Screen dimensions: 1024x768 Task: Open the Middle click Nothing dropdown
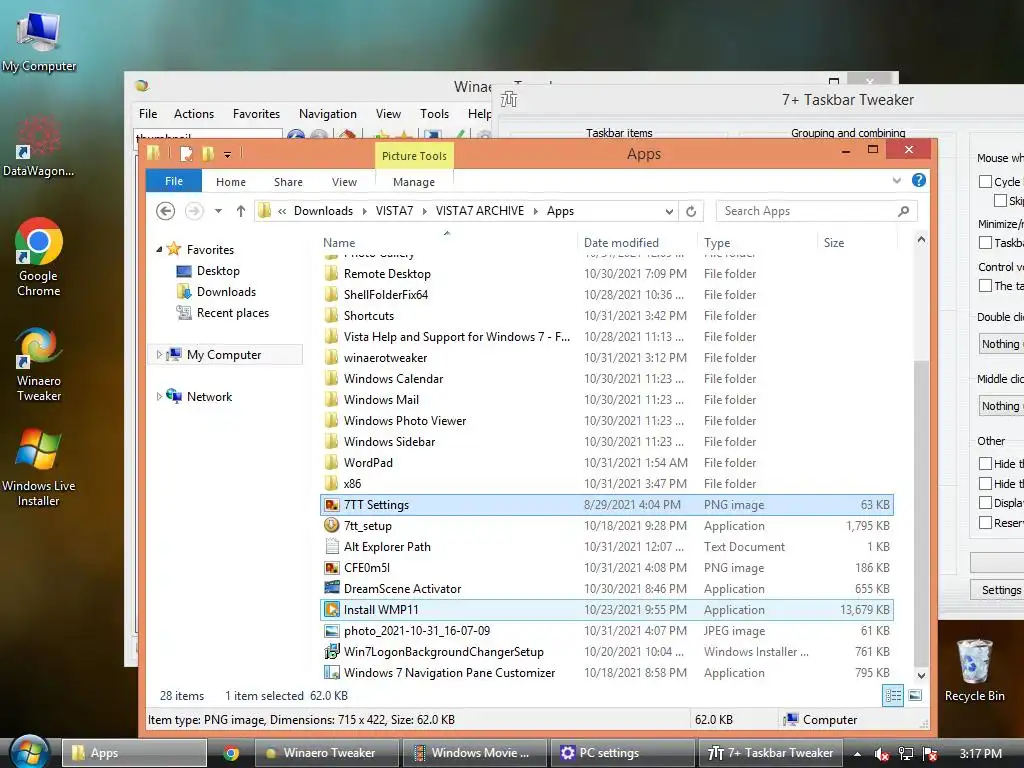pos(1001,406)
